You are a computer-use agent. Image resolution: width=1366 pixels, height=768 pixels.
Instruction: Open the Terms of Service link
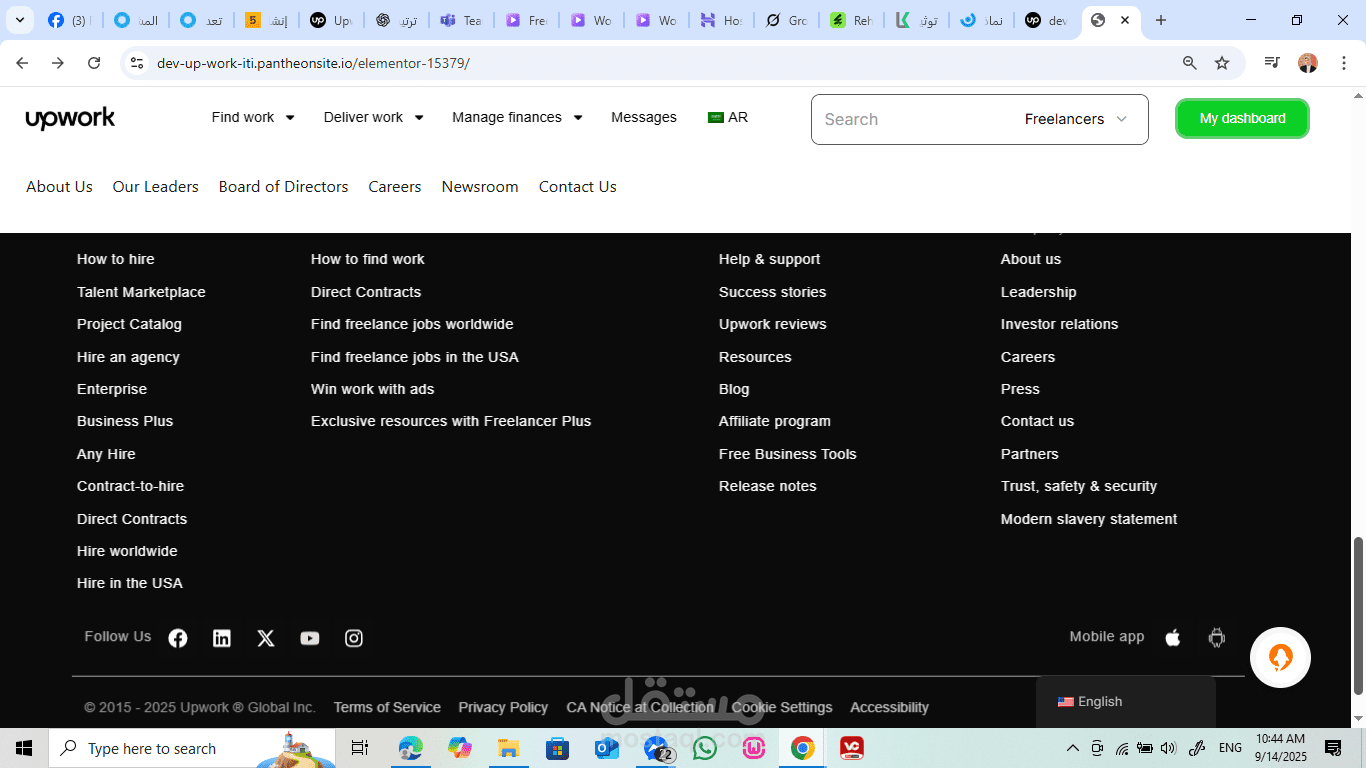point(387,707)
